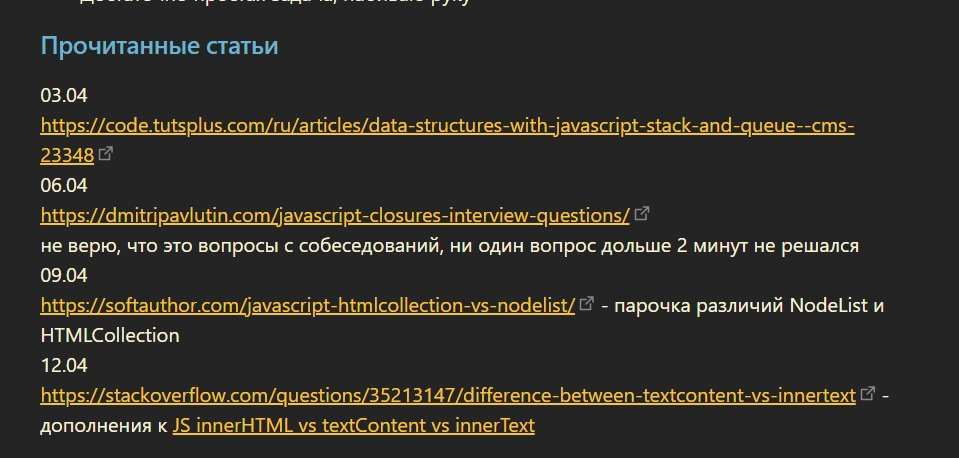Click the standalone HTMLCollection text line
Screen dimensions: 959x458
(x=110, y=335)
